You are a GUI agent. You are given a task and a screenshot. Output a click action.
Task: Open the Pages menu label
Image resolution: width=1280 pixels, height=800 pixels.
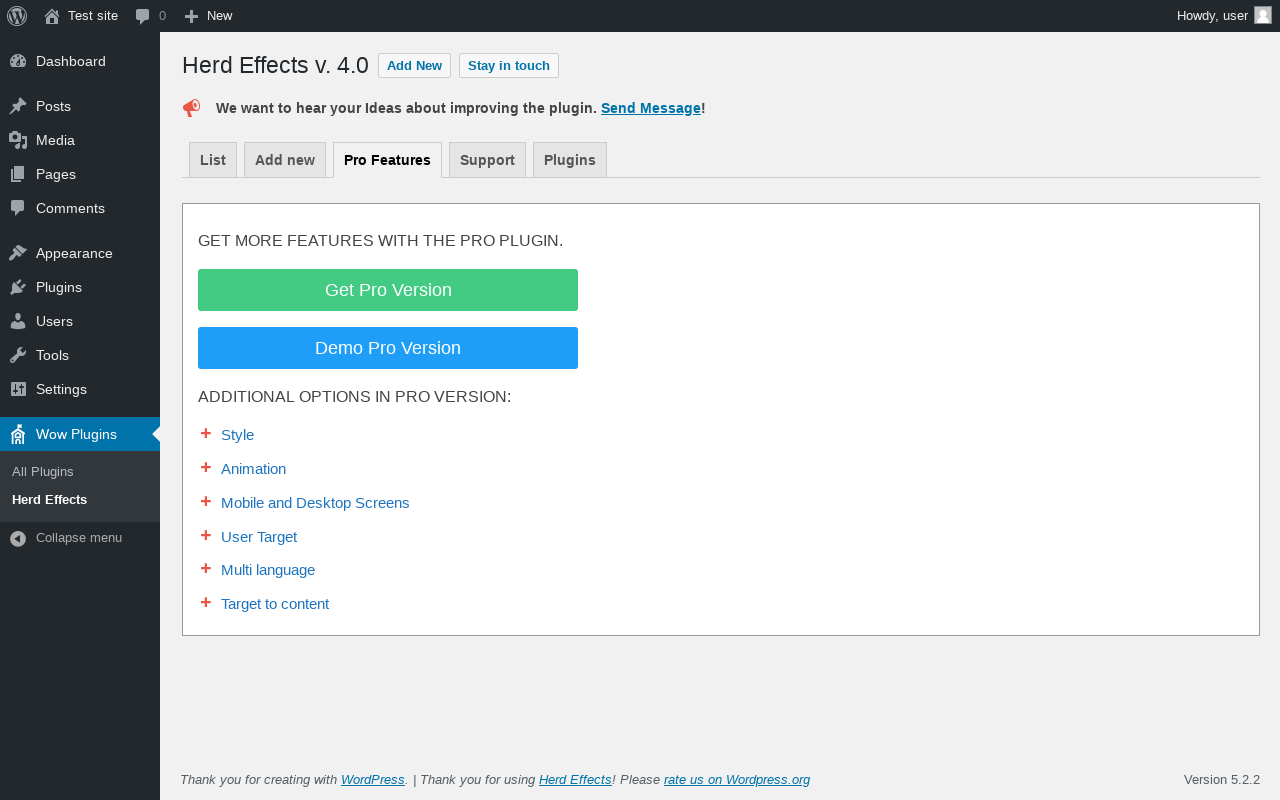click(56, 174)
